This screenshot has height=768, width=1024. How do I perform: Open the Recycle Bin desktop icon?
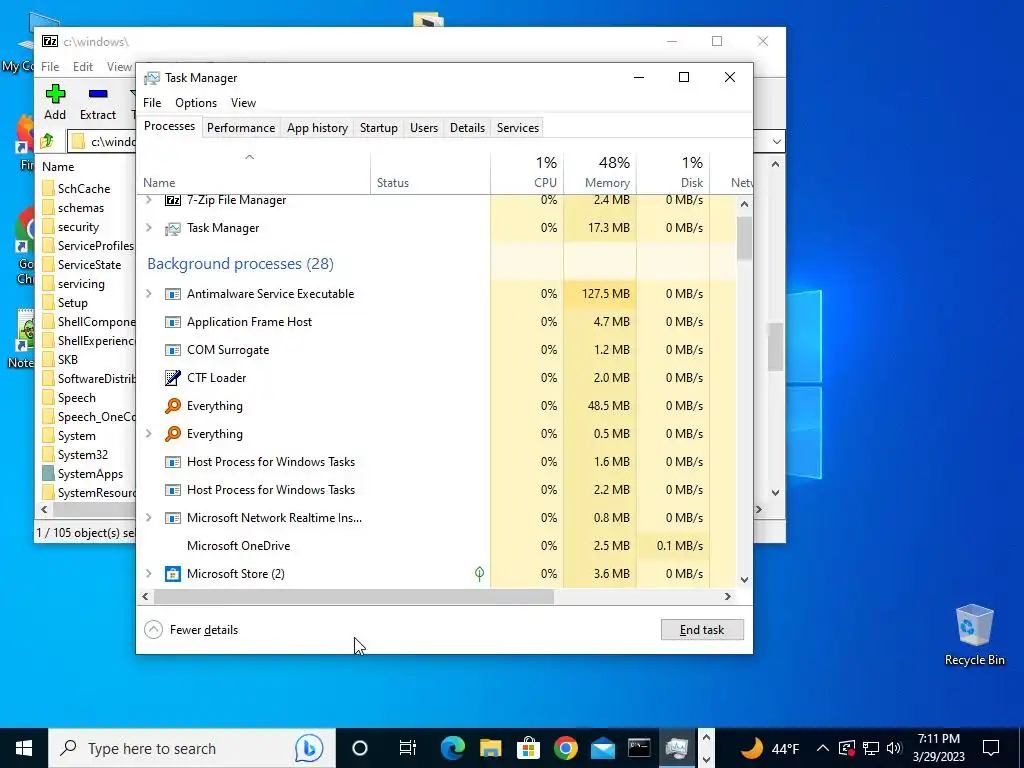[974, 635]
